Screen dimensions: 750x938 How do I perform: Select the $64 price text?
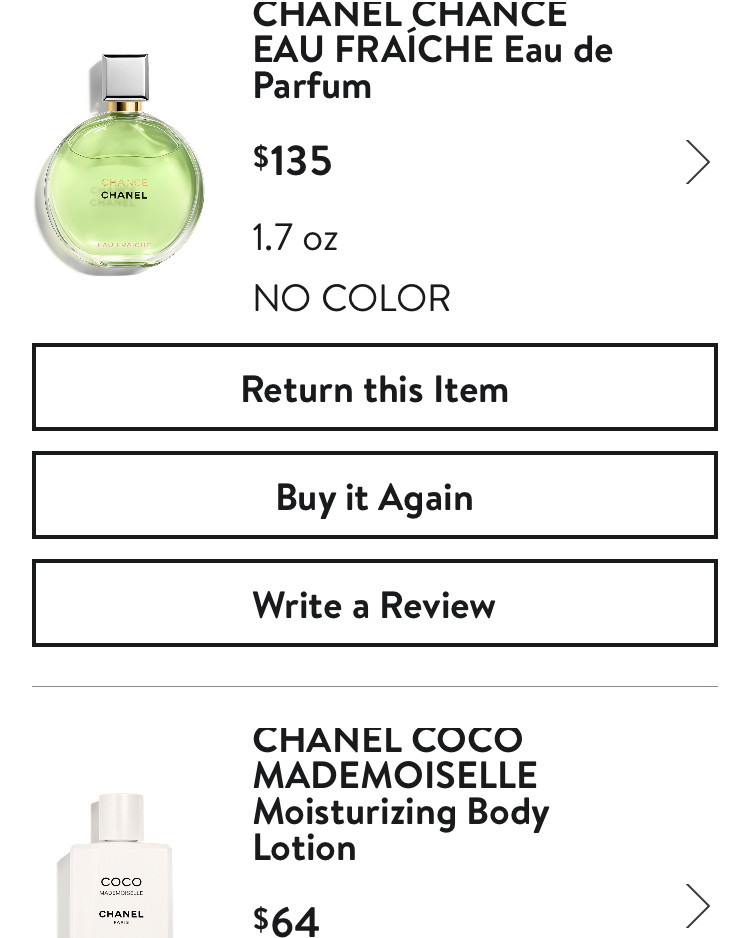point(286,921)
